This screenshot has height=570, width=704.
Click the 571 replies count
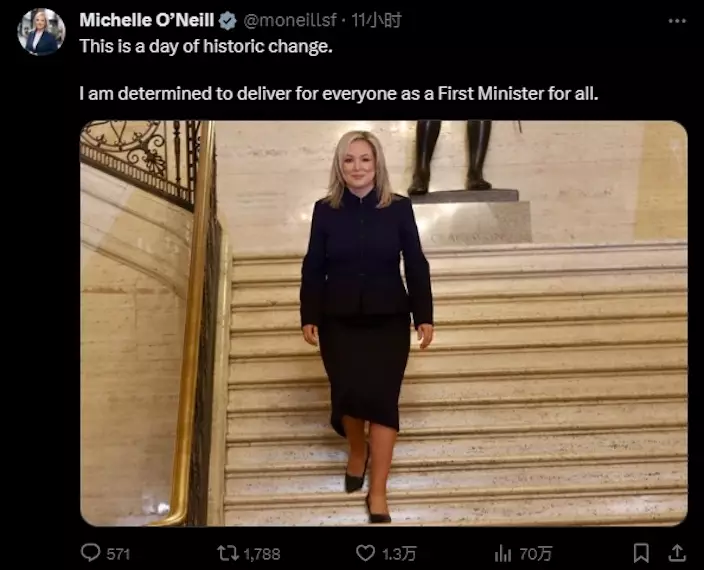[x=118, y=552]
